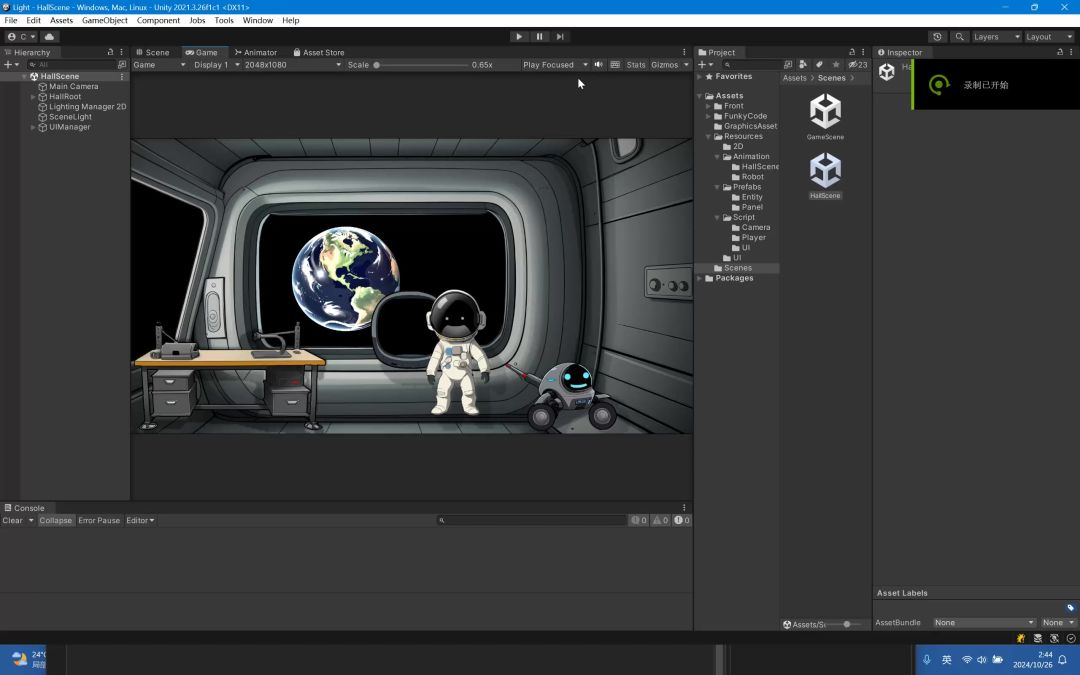Toggle the Stats overlay in Game view

636,65
